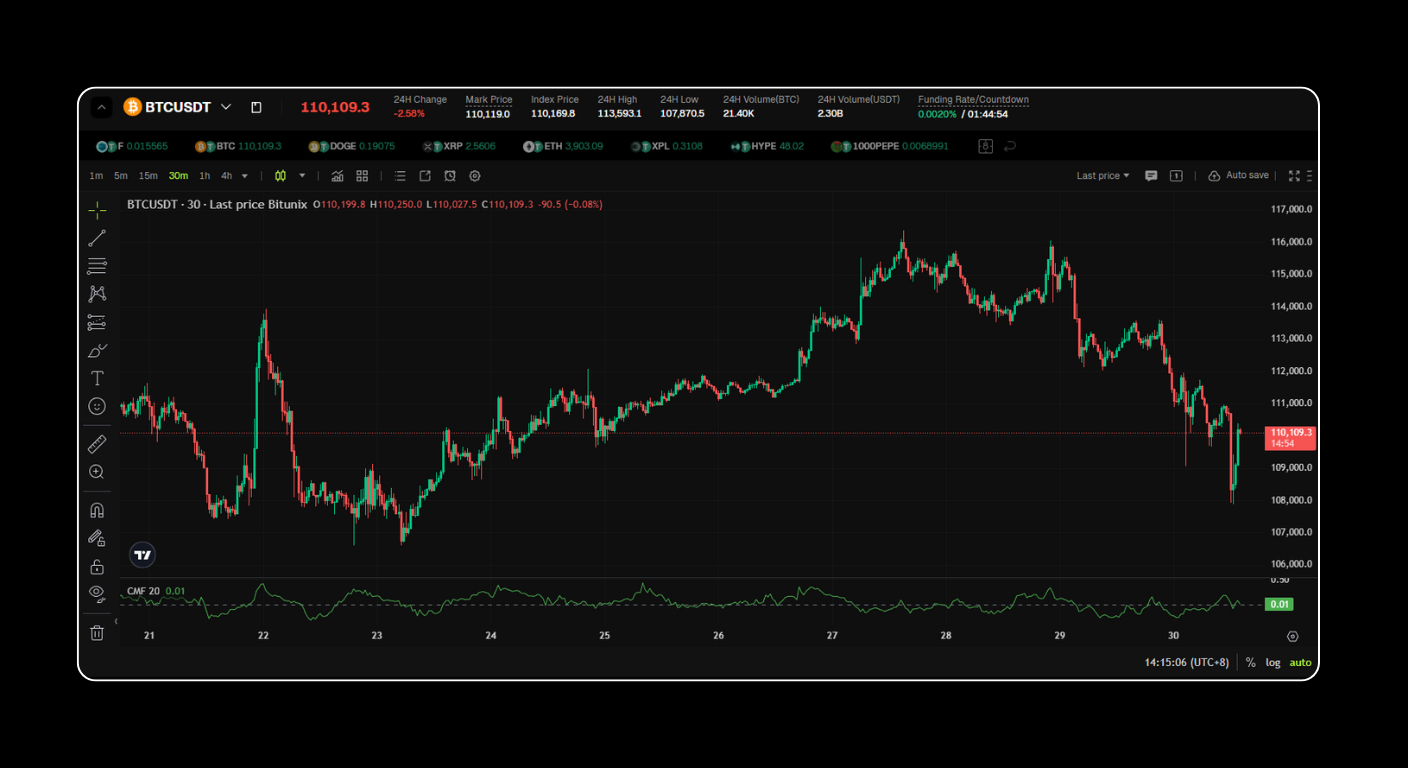1408x768 pixels.
Task: Open the Last price dropdown
Action: click(1101, 175)
